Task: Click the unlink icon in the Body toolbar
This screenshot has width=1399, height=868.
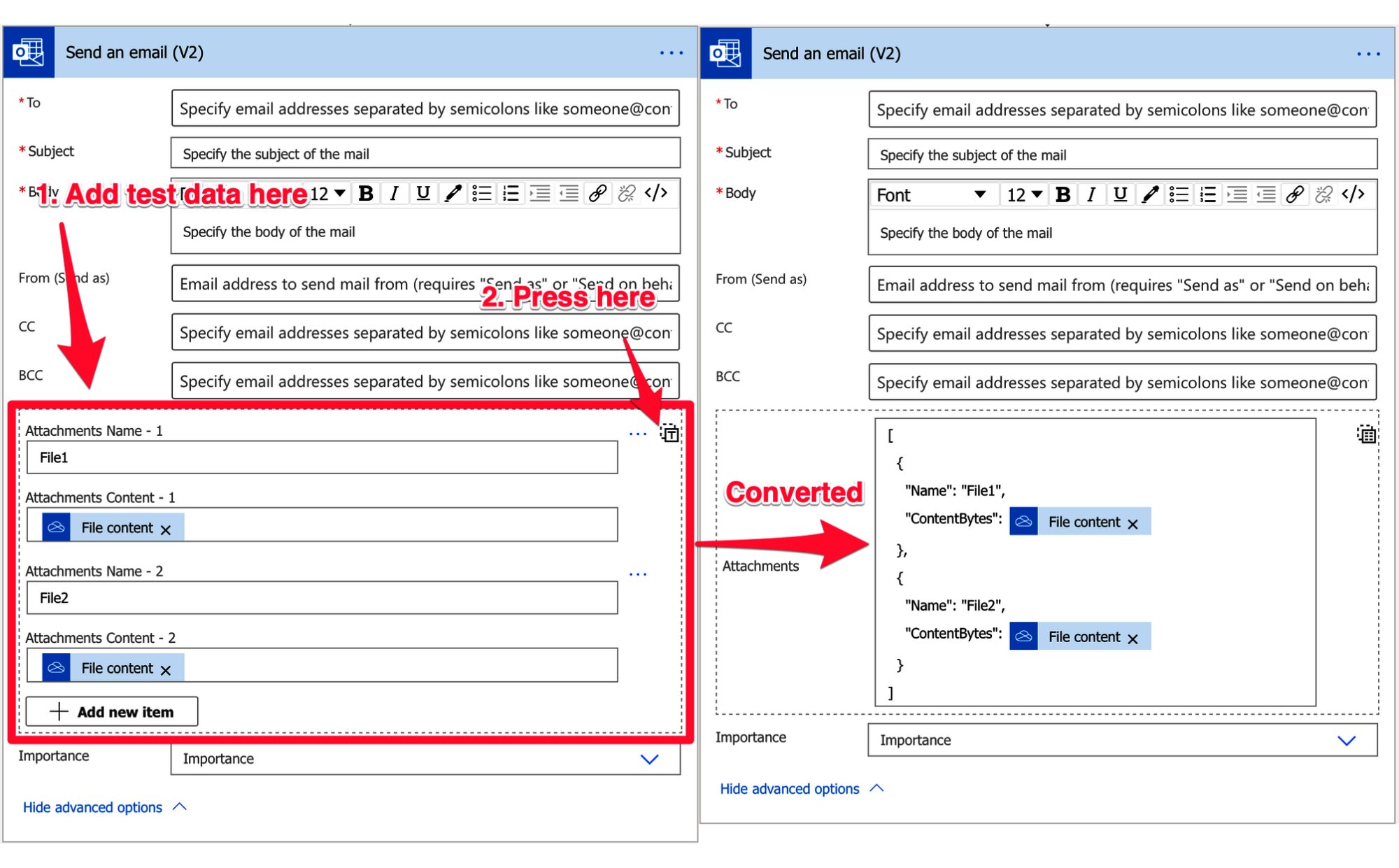Action: click(x=625, y=194)
